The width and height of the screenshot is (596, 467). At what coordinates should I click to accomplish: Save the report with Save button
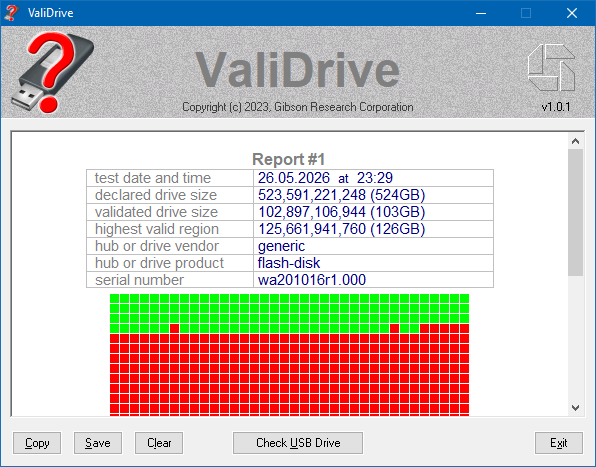click(98, 443)
